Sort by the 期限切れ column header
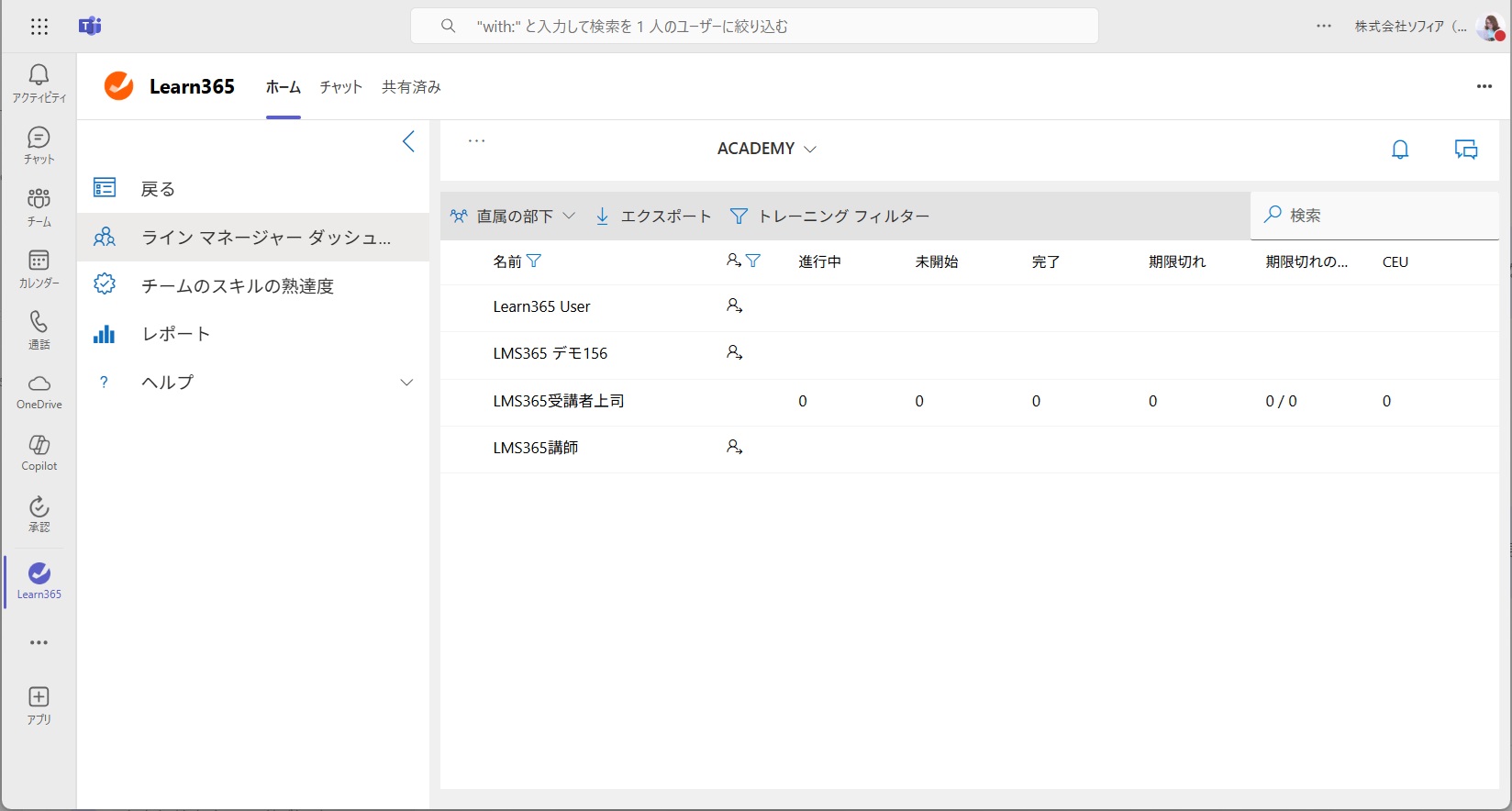 [x=1177, y=261]
